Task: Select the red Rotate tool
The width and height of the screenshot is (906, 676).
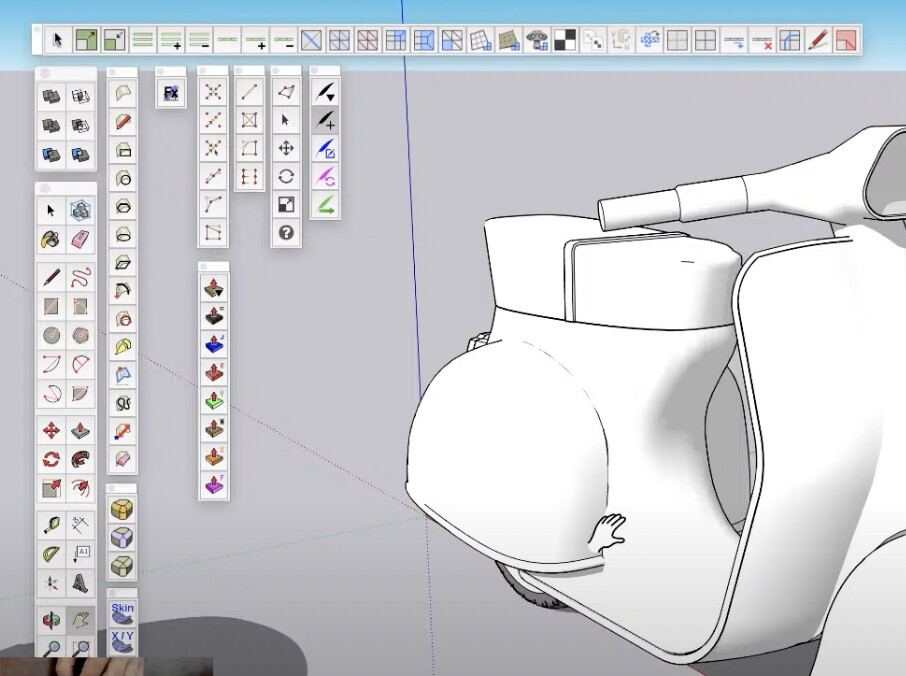Action: (51, 459)
